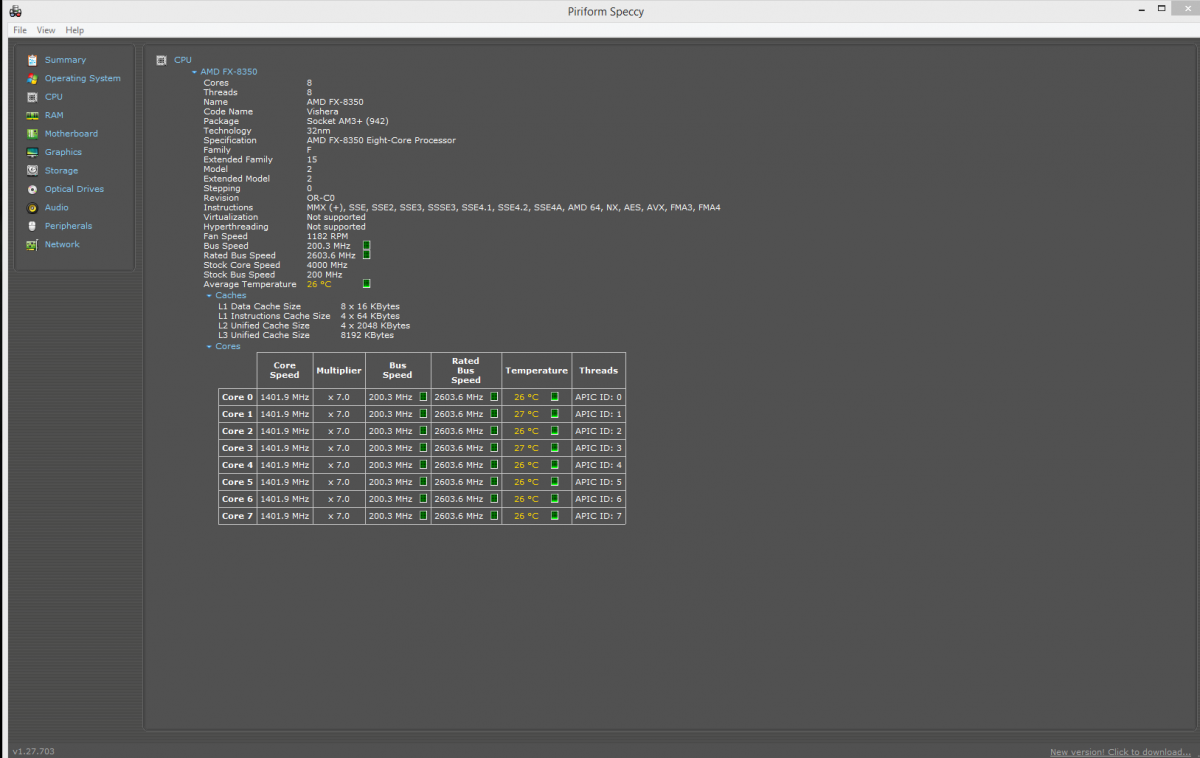Click the green square beside Rated Bus Speed property above Stock Core Speed
Viewport: 1200px width, 758px height.
pos(366,255)
